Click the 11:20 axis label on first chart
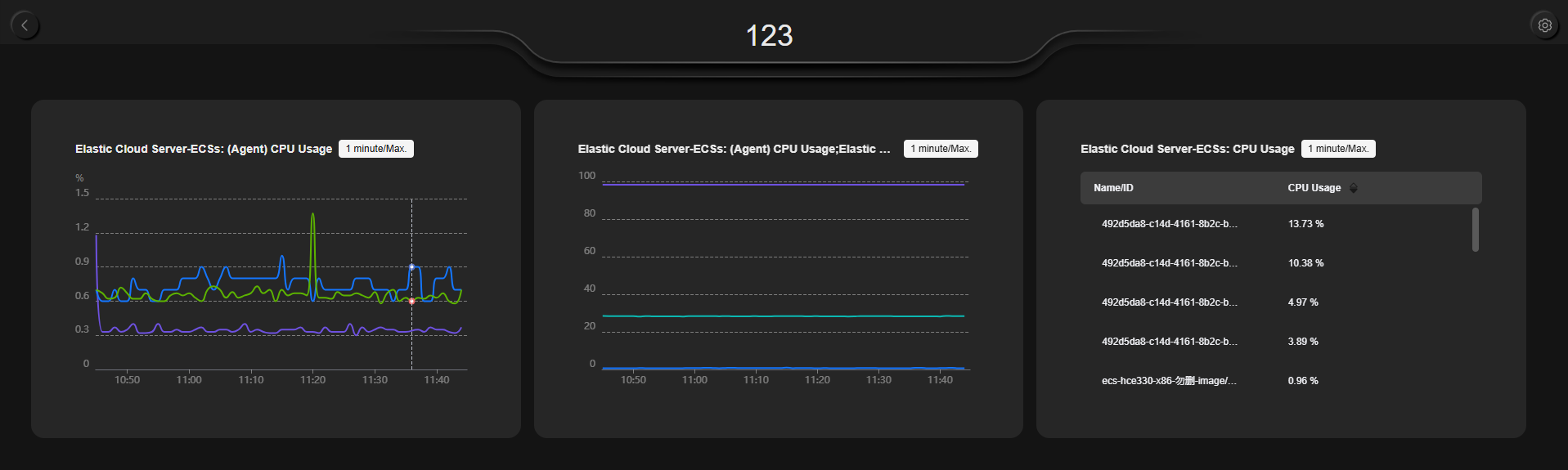The height and width of the screenshot is (470, 1568). [312, 380]
